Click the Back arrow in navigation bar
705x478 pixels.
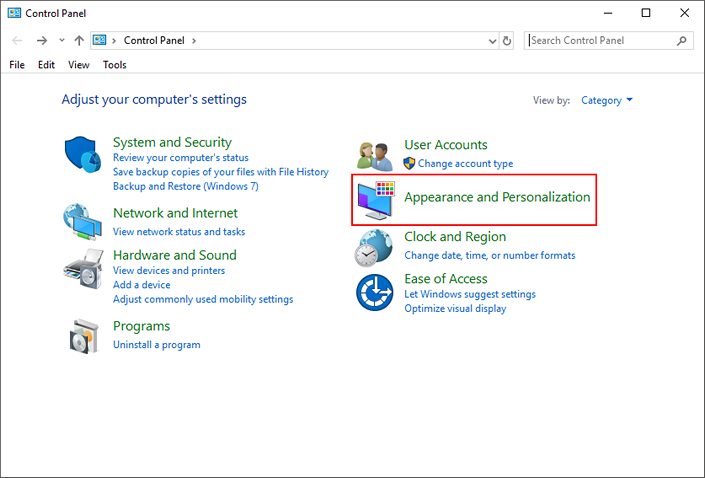[x=17, y=40]
